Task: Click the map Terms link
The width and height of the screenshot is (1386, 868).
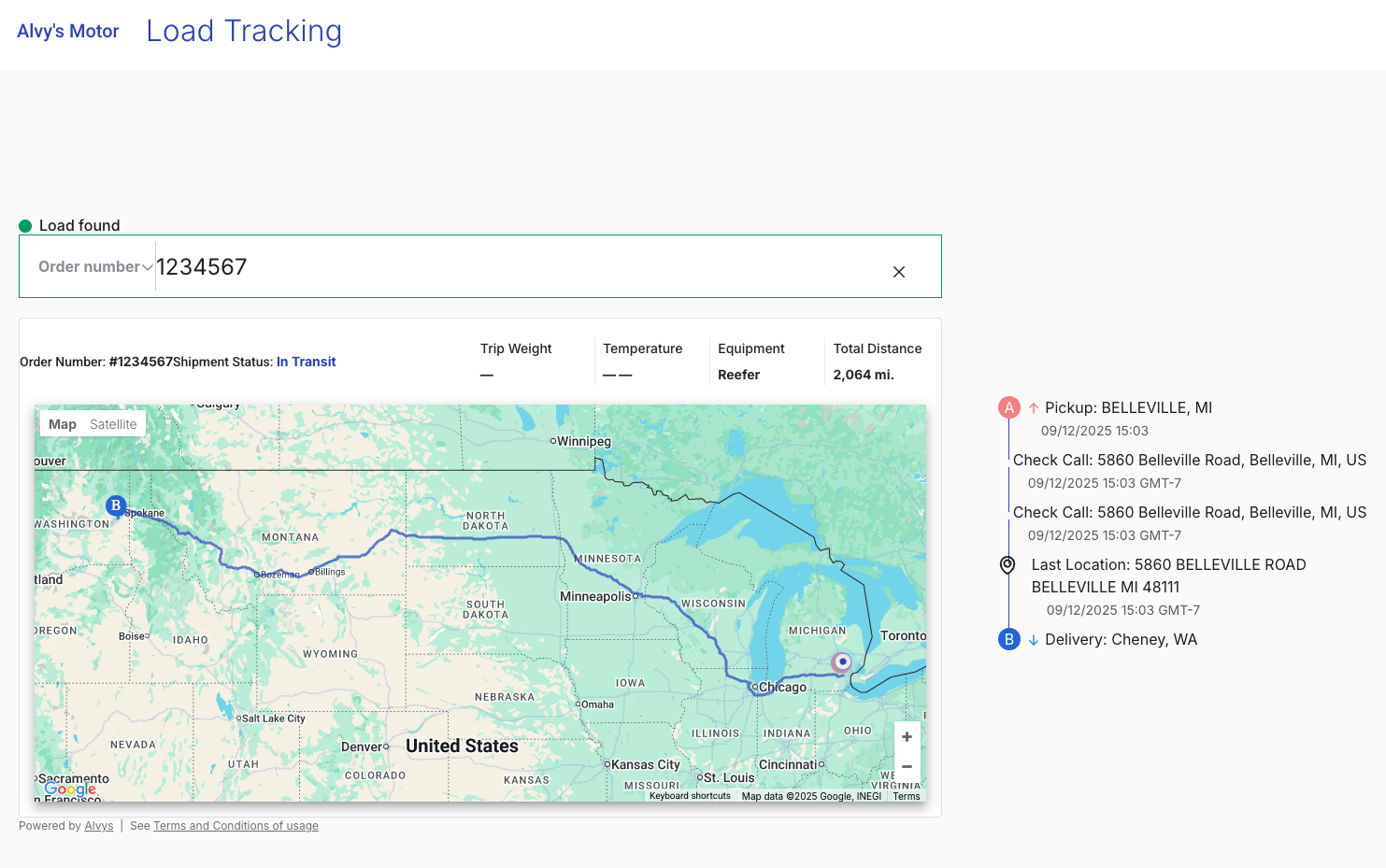Action: 907,796
